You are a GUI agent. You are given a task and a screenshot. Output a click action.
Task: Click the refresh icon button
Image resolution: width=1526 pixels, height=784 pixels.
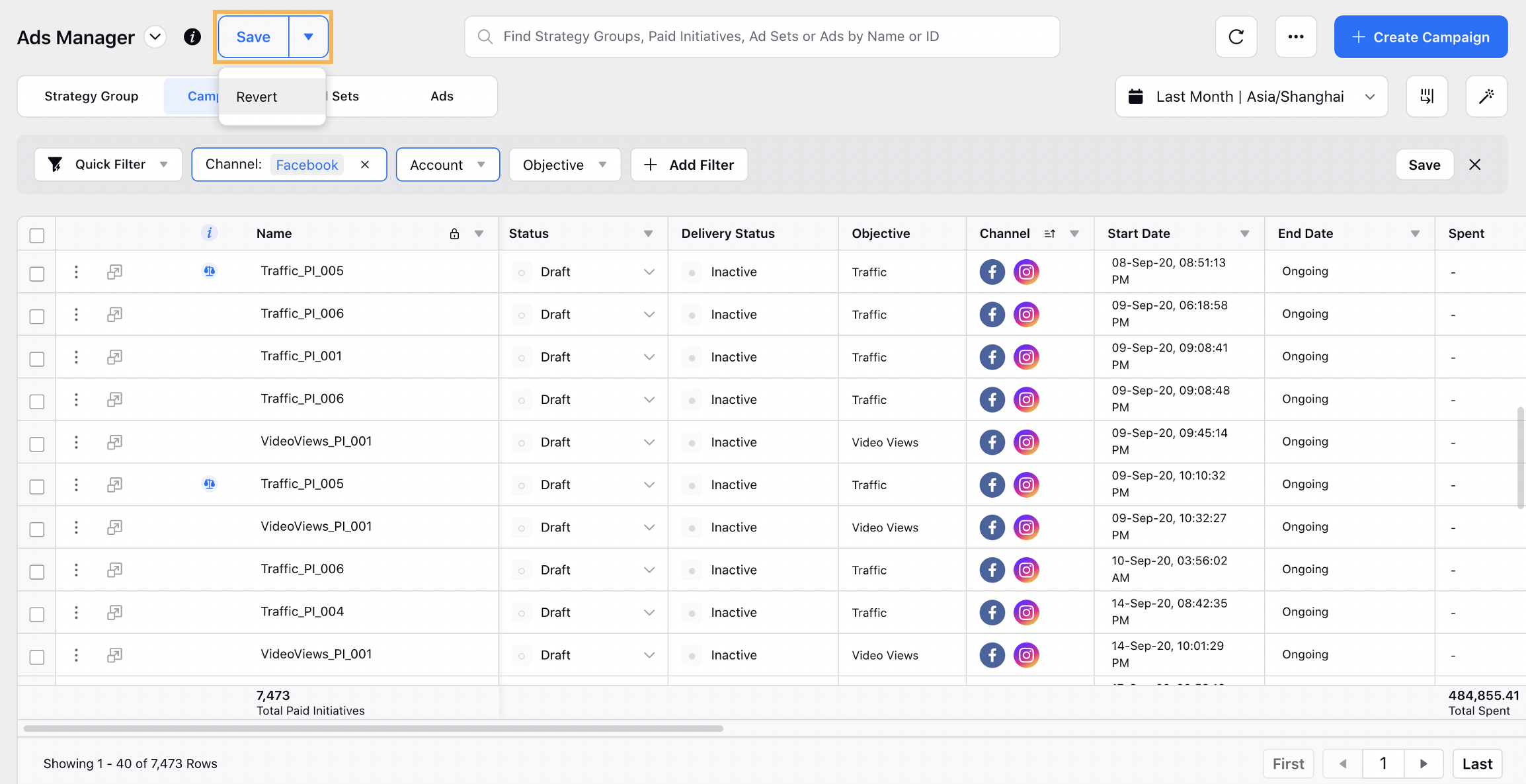tap(1236, 37)
